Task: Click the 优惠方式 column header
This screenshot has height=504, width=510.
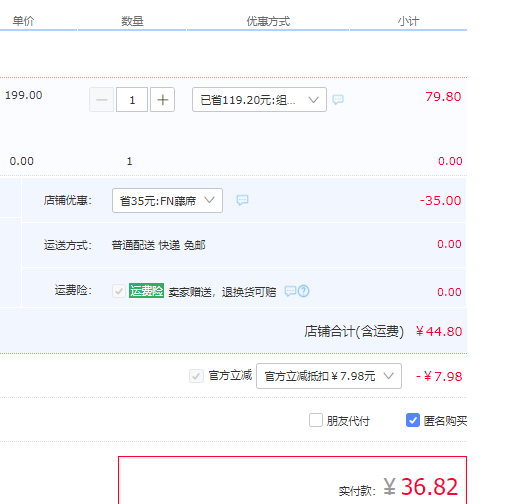Action: (268, 21)
